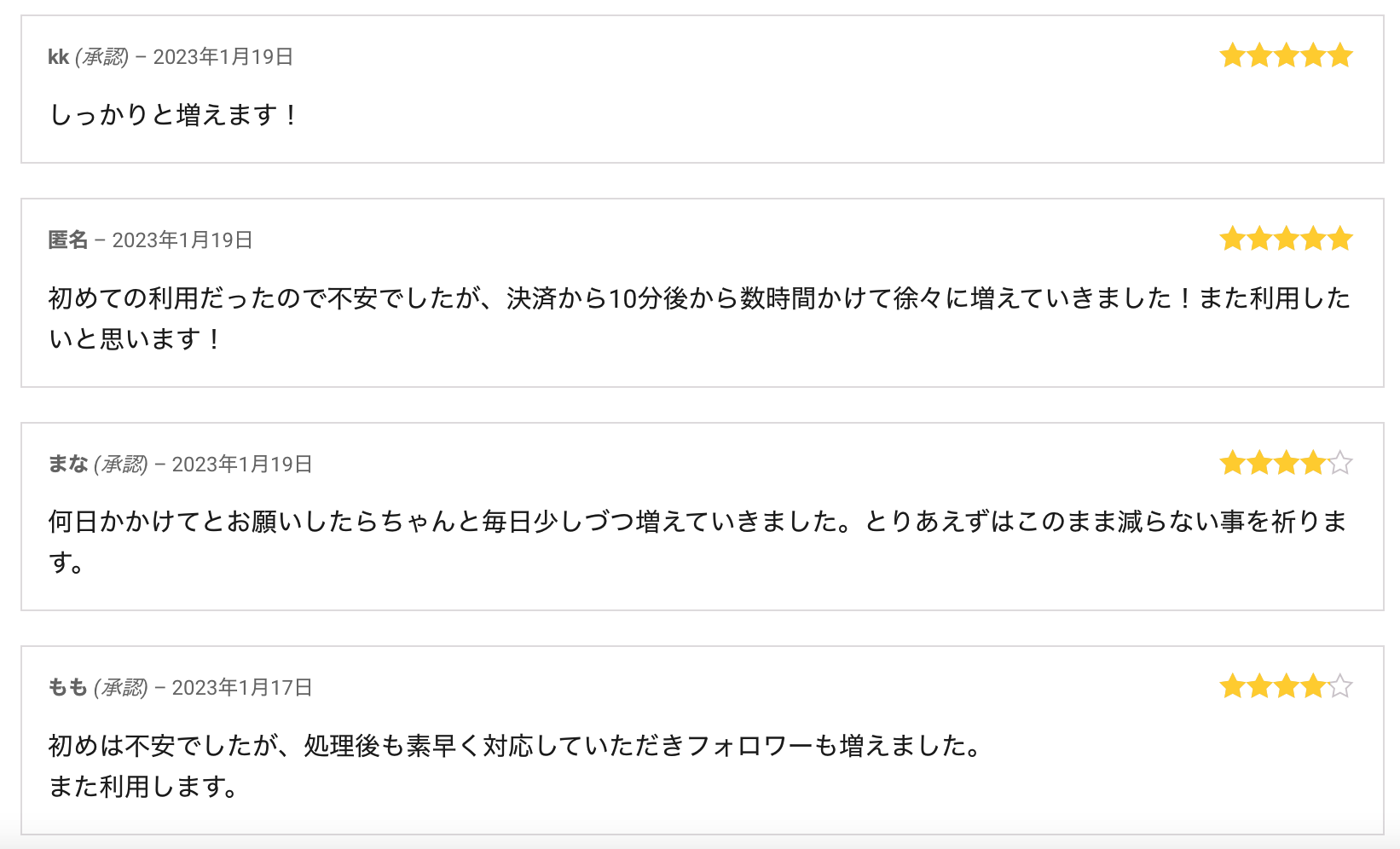
Task: Click the reviewer name もも
Action: [x=68, y=687]
